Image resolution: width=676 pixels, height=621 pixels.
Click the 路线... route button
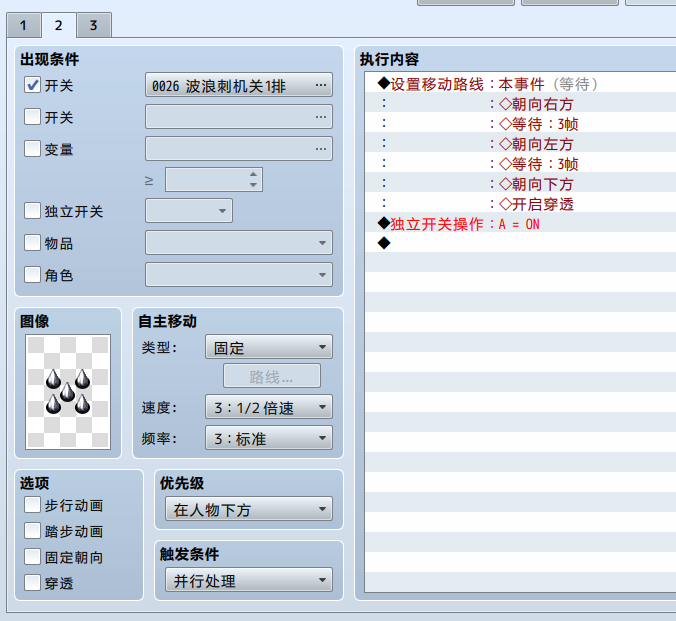pyautogui.click(x=272, y=376)
